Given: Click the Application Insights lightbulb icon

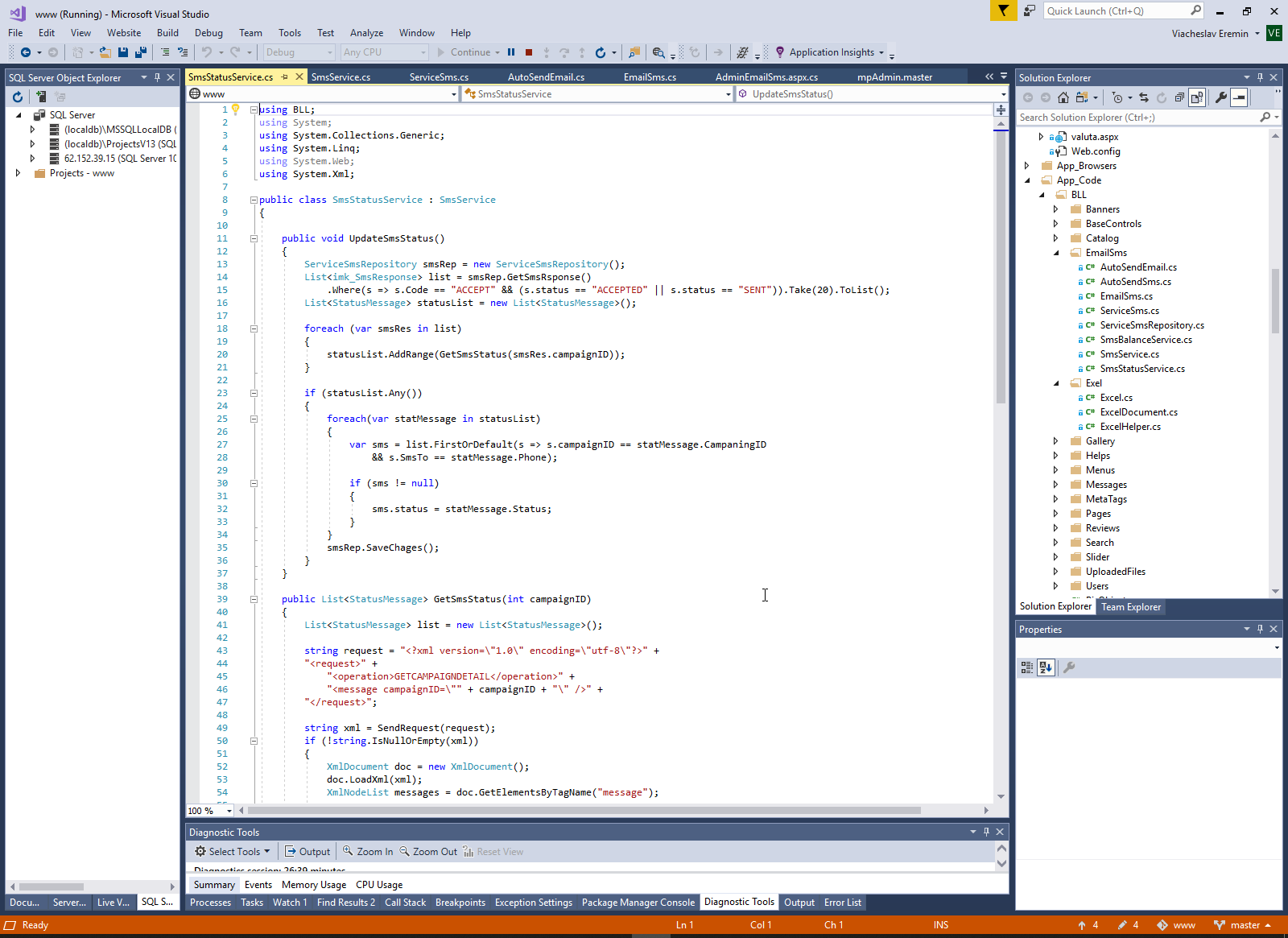Looking at the screenshot, I should coord(779,52).
